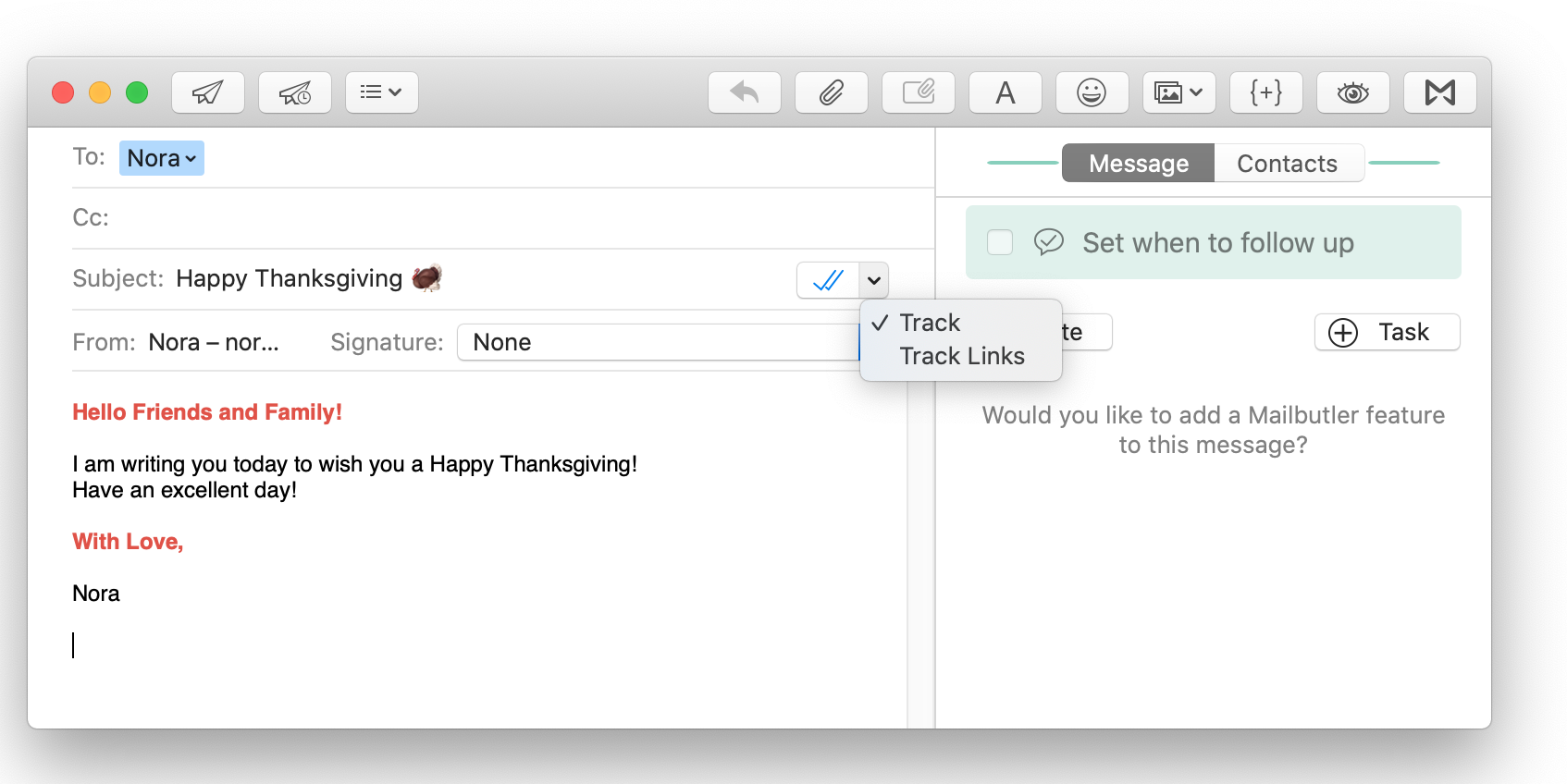Click the Nora signature line in body

(x=96, y=594)
